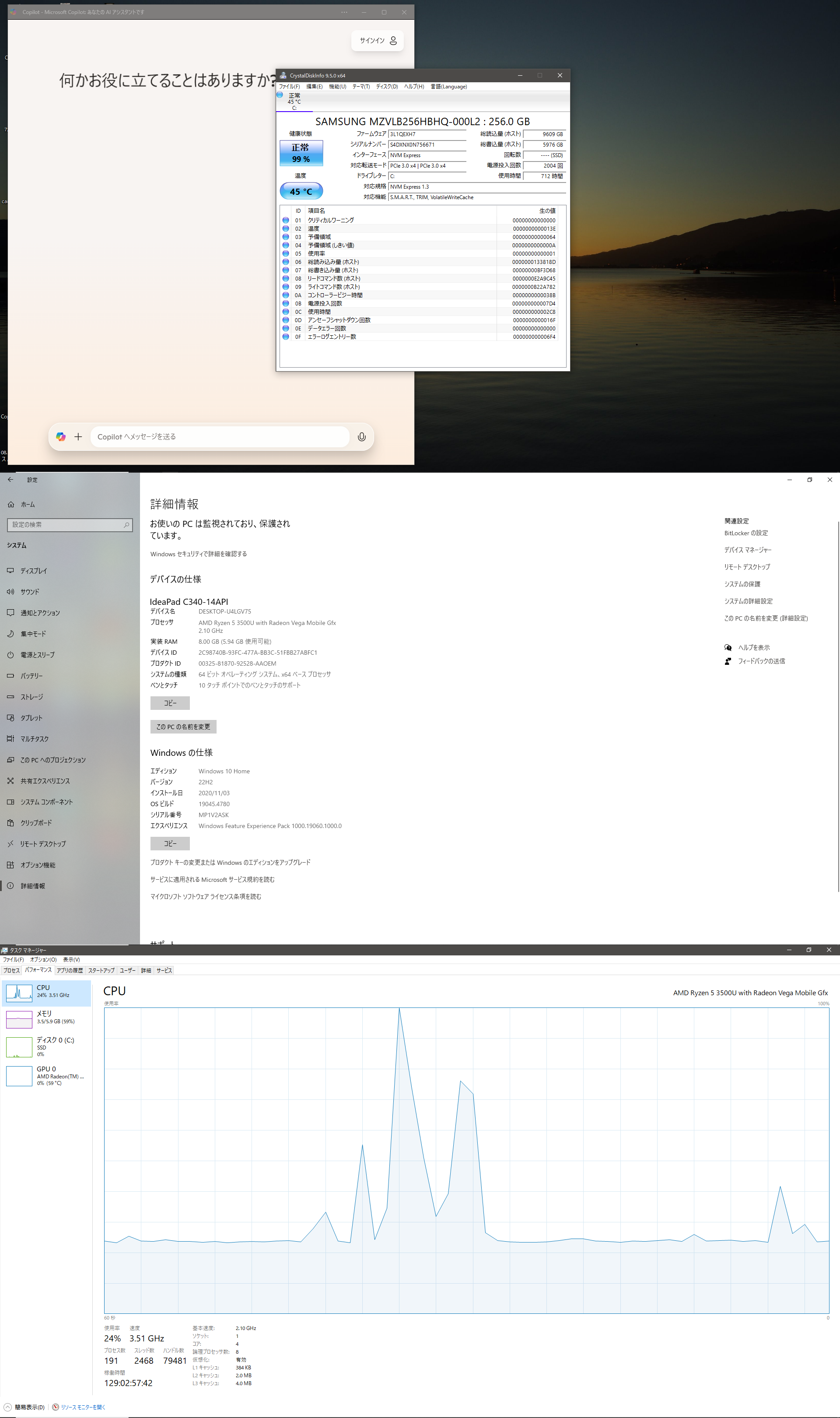Click the 設定の検索 search field
Viewport: 840px width, 1418px height.
point(70,525)
